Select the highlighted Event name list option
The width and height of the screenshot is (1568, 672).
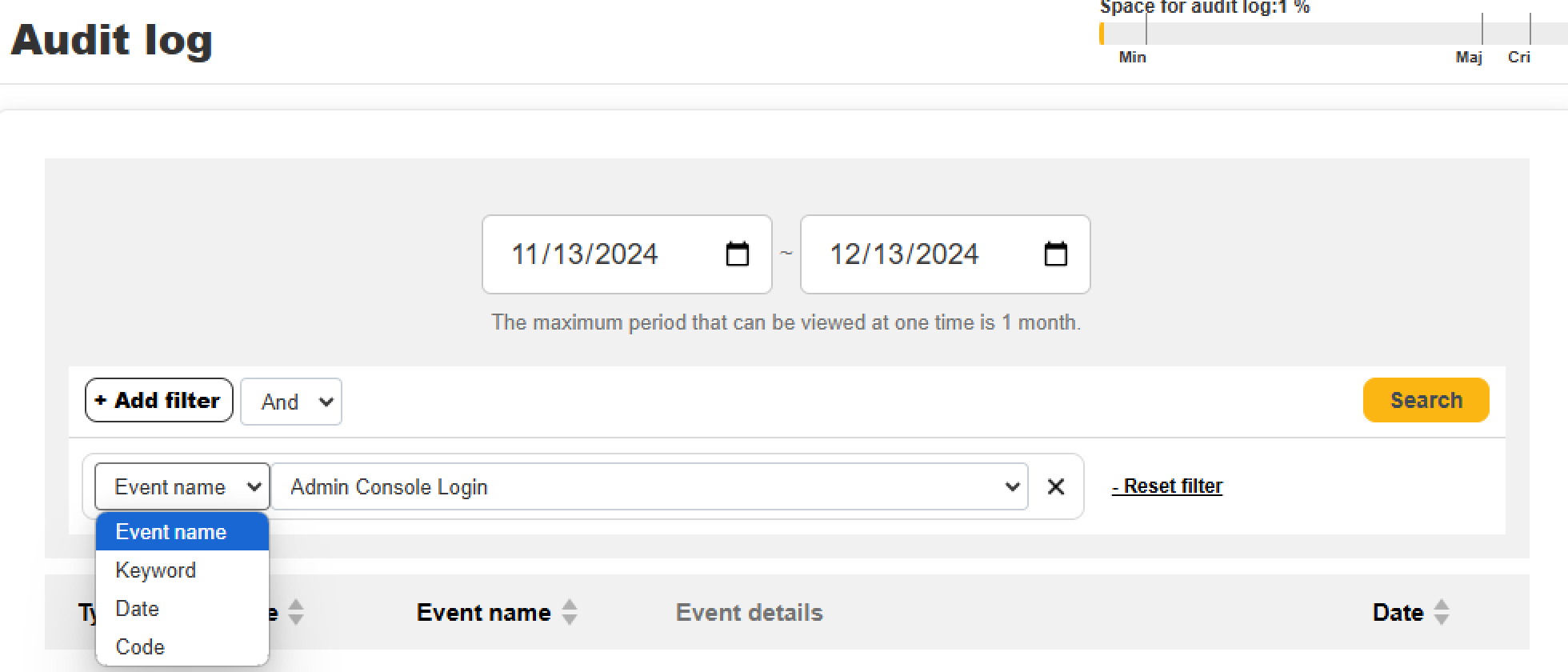[171, 532]
